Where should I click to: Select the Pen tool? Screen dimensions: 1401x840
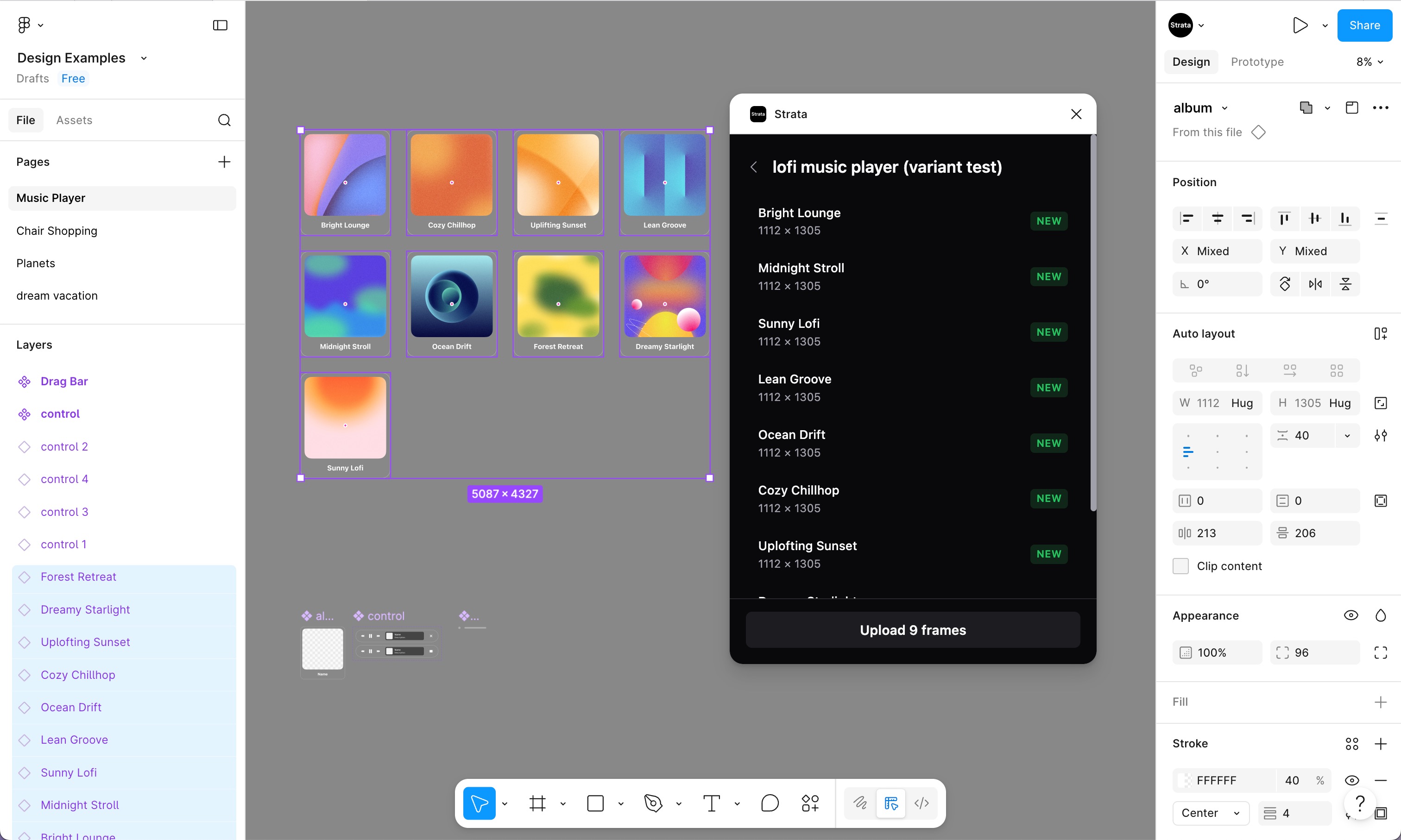point(653,803)
